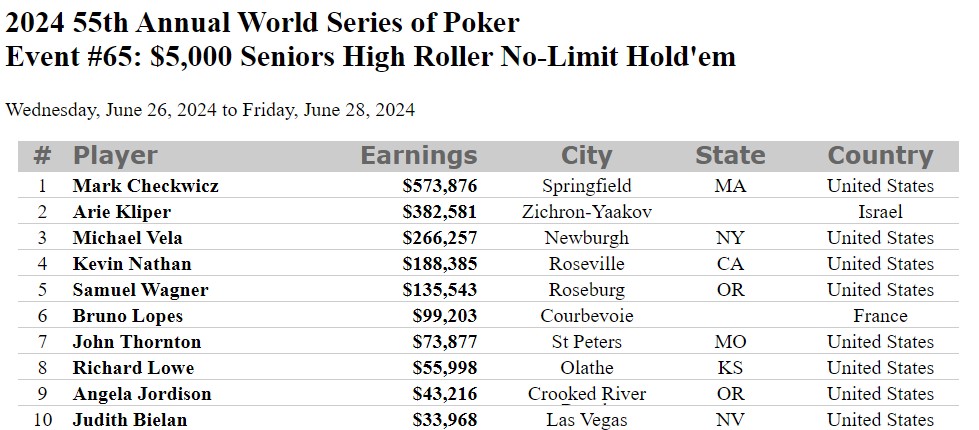Click the $573,876 earnings cell
The image size is (979, 430).
pyautogui.click(x=440, y=186)
